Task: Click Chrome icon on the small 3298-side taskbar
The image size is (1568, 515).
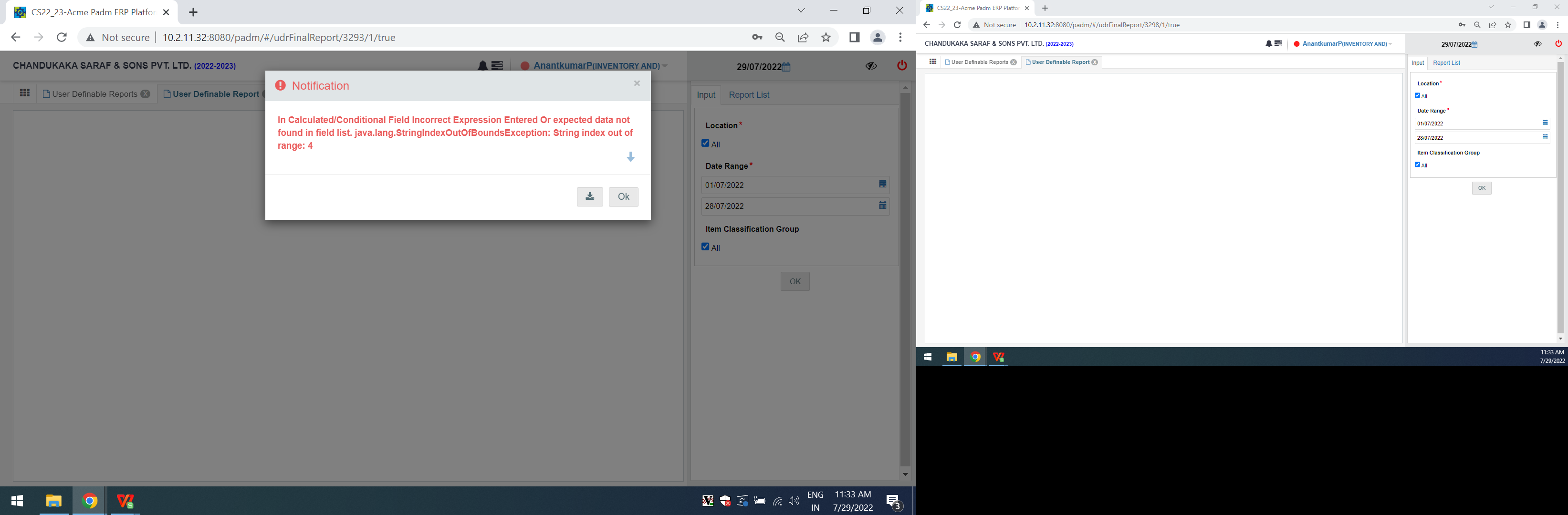Action: [975, 357]
